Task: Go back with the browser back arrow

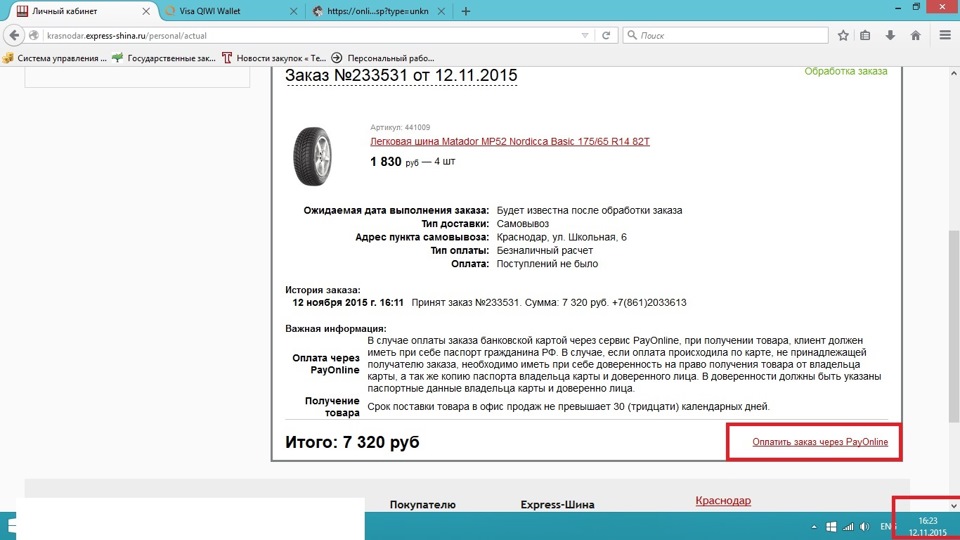Action: click(x=14, y=36)
